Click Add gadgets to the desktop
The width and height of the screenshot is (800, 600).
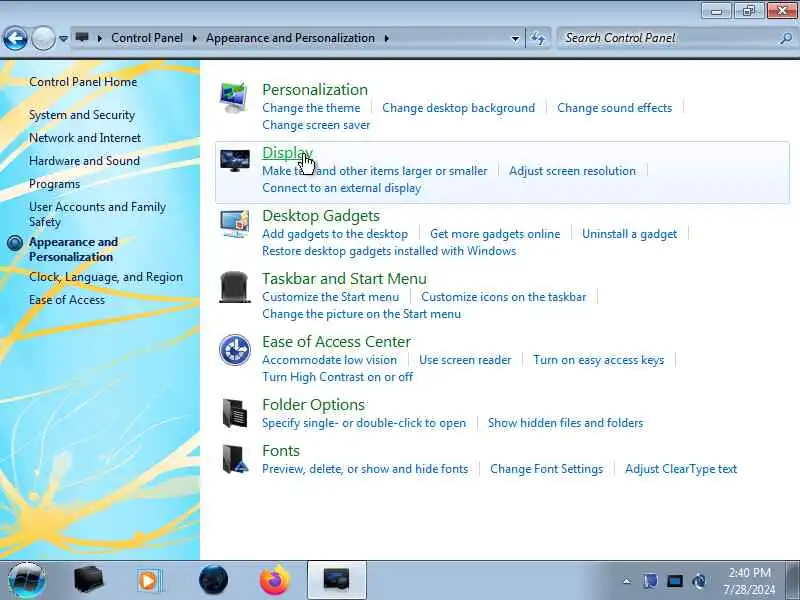(x=335, y=234)
